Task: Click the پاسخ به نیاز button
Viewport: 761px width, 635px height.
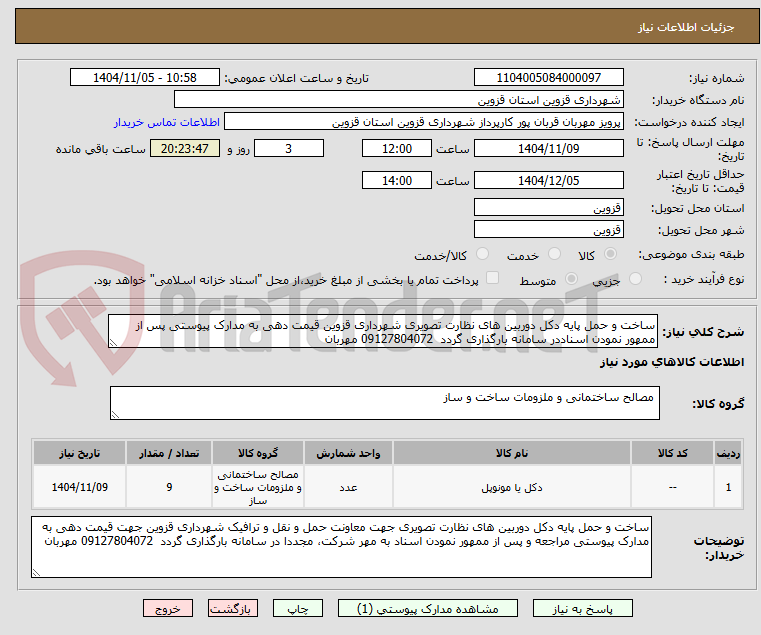Action: [x=582, y=608]
